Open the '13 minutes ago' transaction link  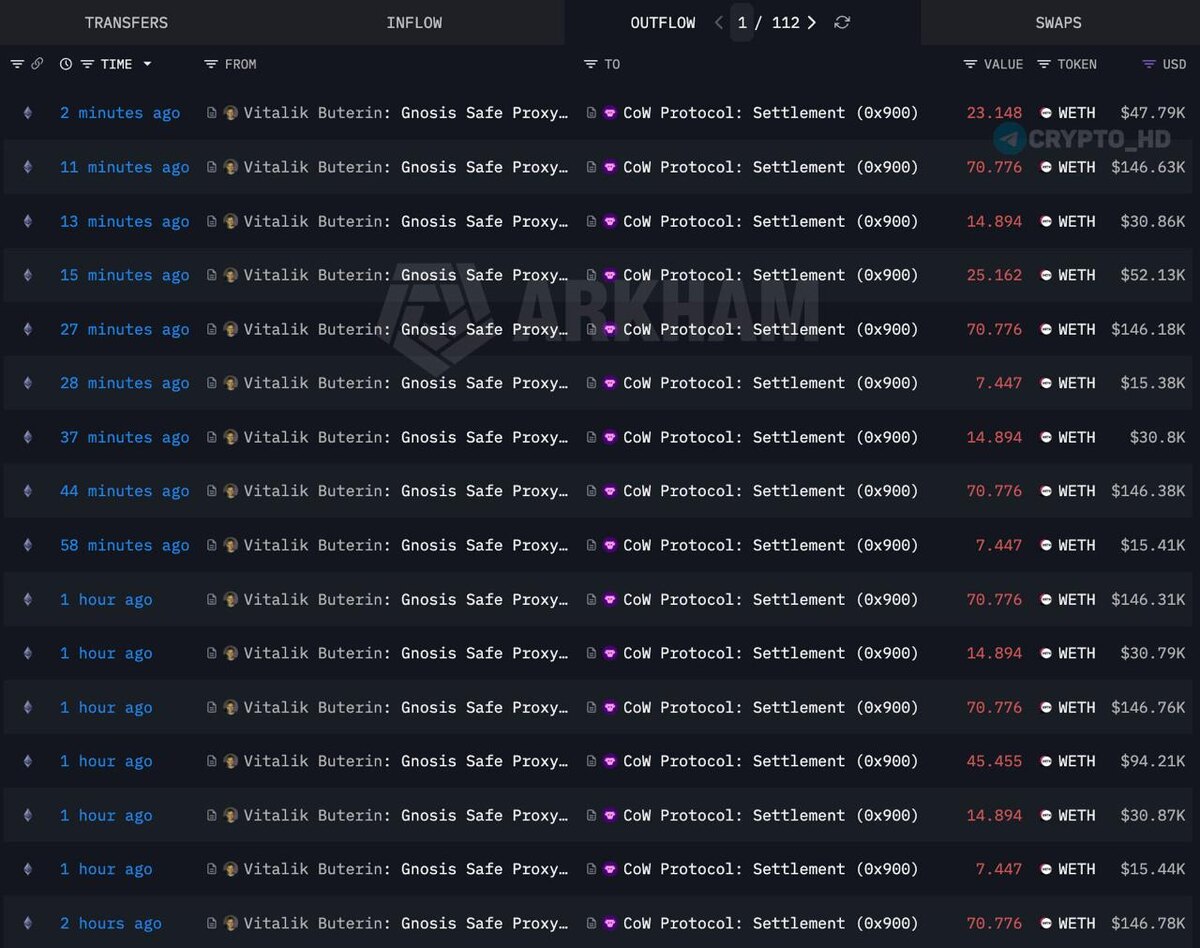[124, 221]
